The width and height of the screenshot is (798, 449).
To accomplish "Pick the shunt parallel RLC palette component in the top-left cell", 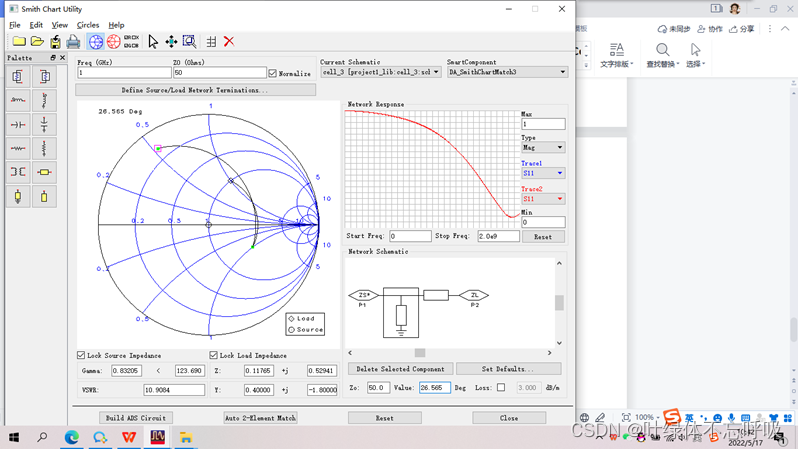I will click(18, 76).
